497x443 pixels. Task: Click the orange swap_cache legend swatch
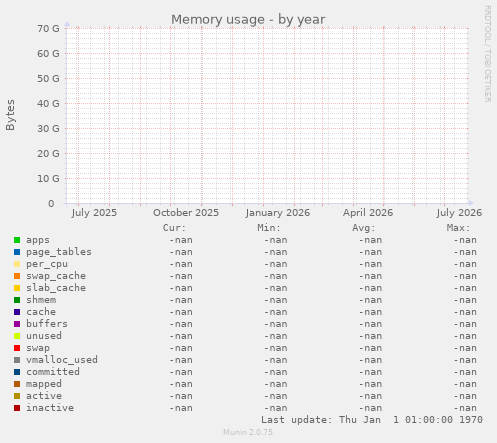coord(17,276)
